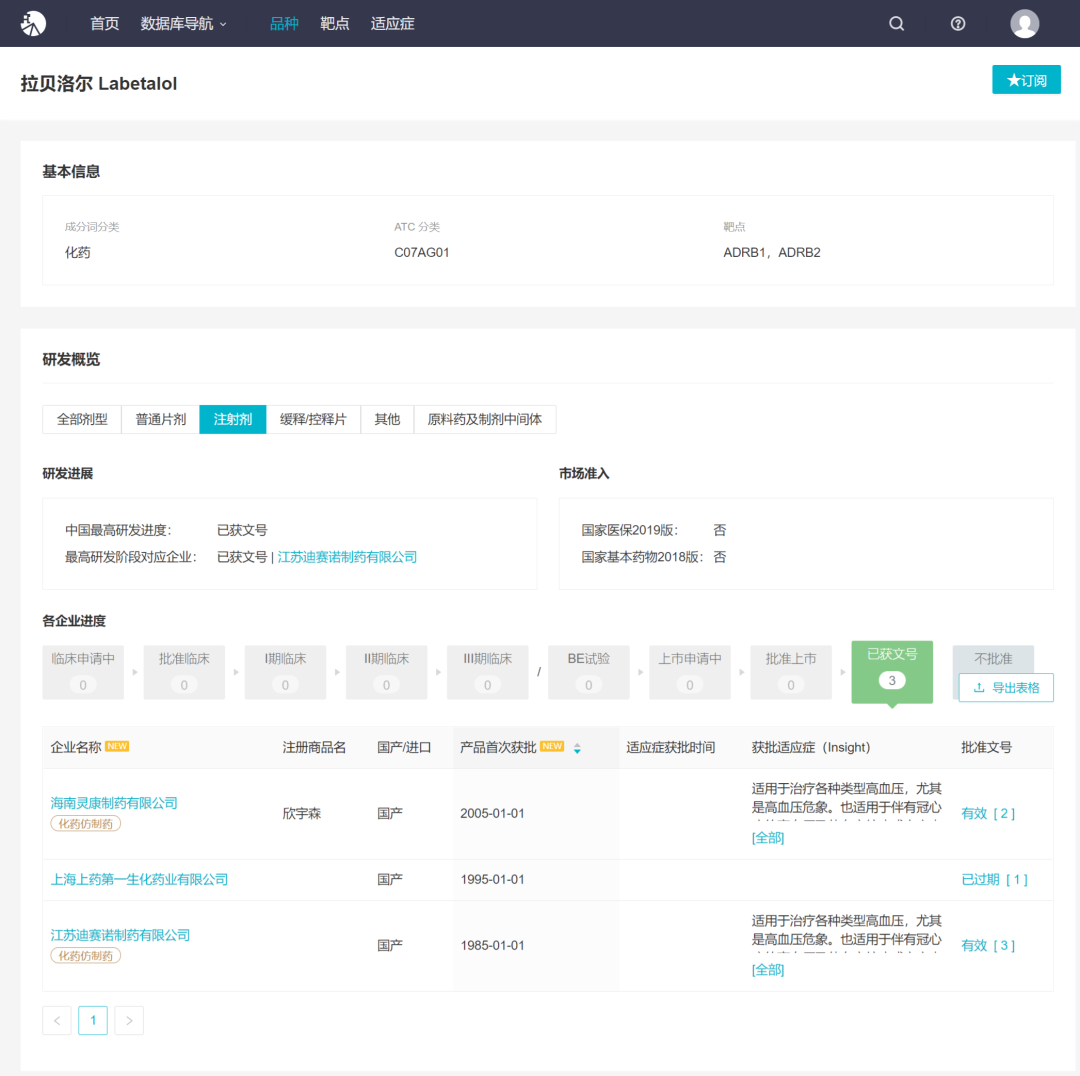This screenshot has width=1080, height=1076.
Task: Subscribe with the ★订阅 button
Action: pyautogui.click(x=1026, y=80)
